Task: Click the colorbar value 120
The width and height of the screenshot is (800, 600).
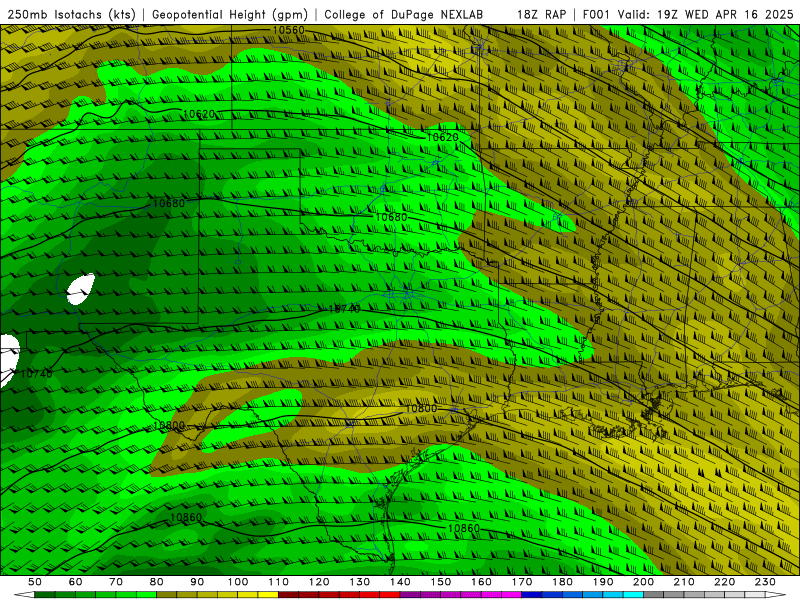Action: (319, 582)
